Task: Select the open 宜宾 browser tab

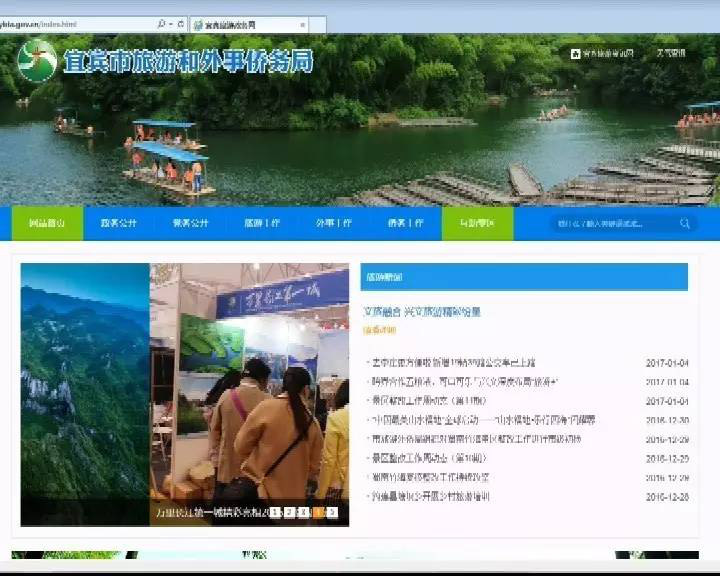Action: [249, 25]
